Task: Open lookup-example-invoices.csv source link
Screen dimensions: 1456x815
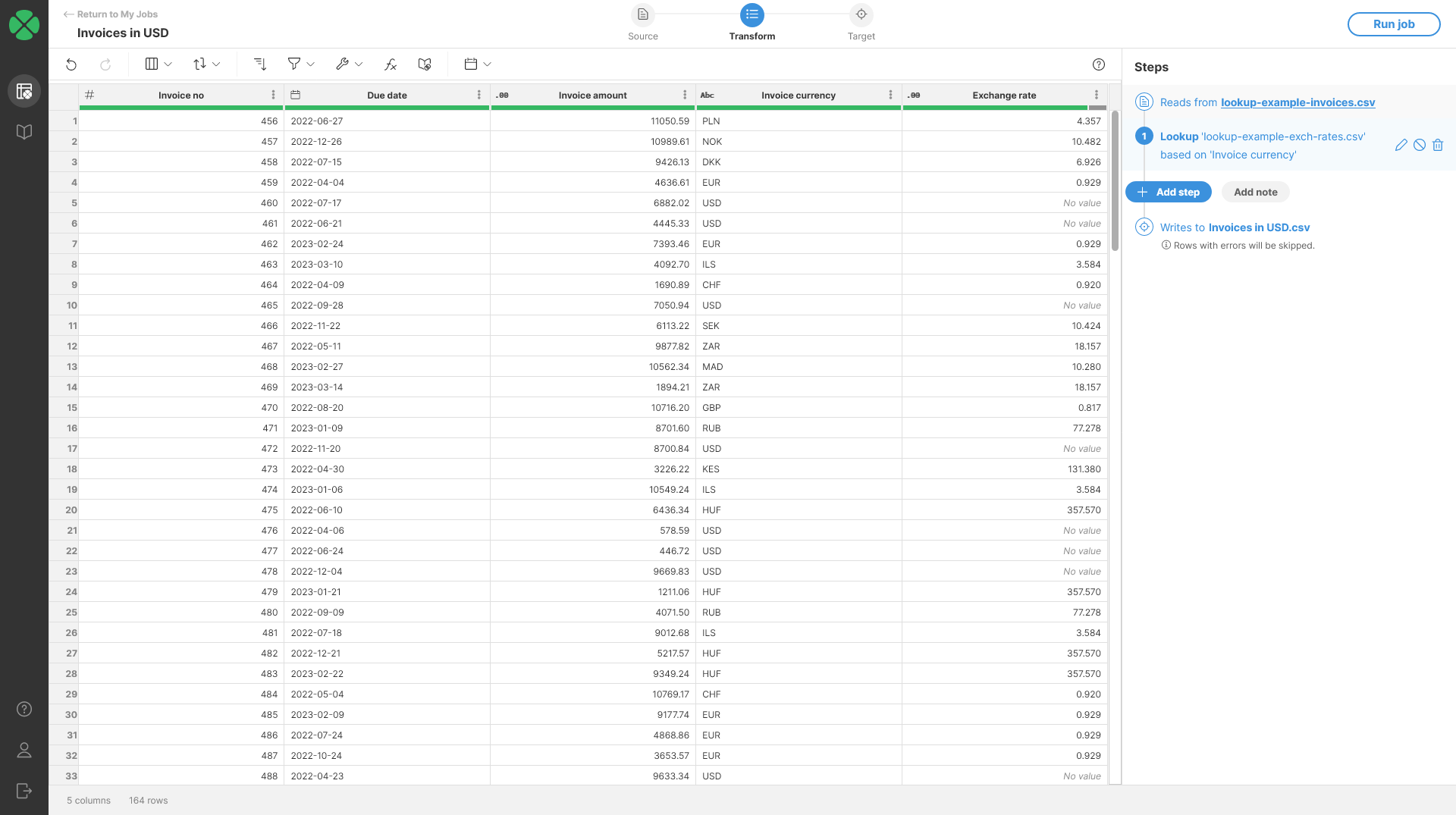Action: click(1297, 102)
